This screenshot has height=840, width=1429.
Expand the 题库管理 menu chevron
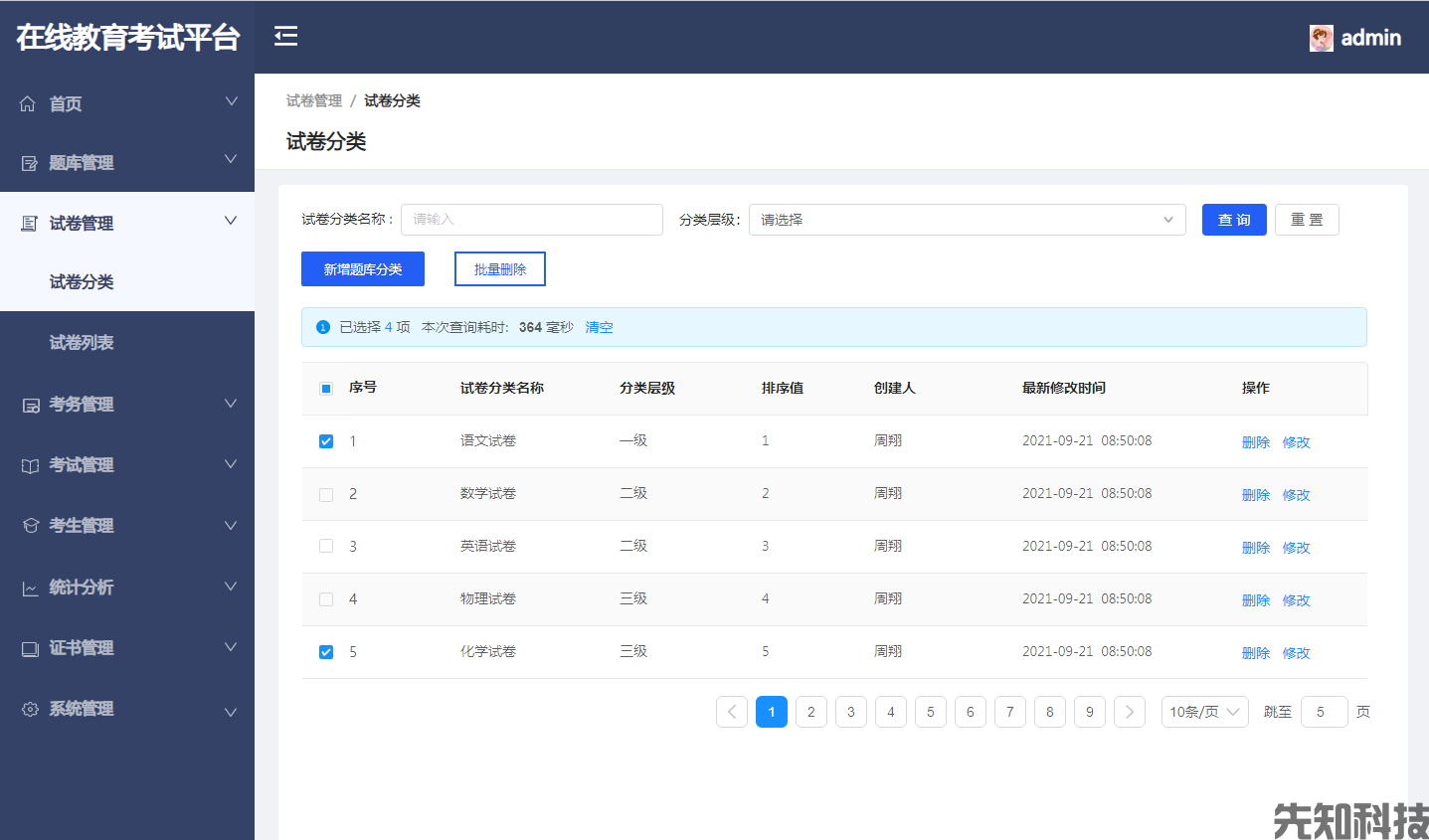click(231, 159)
